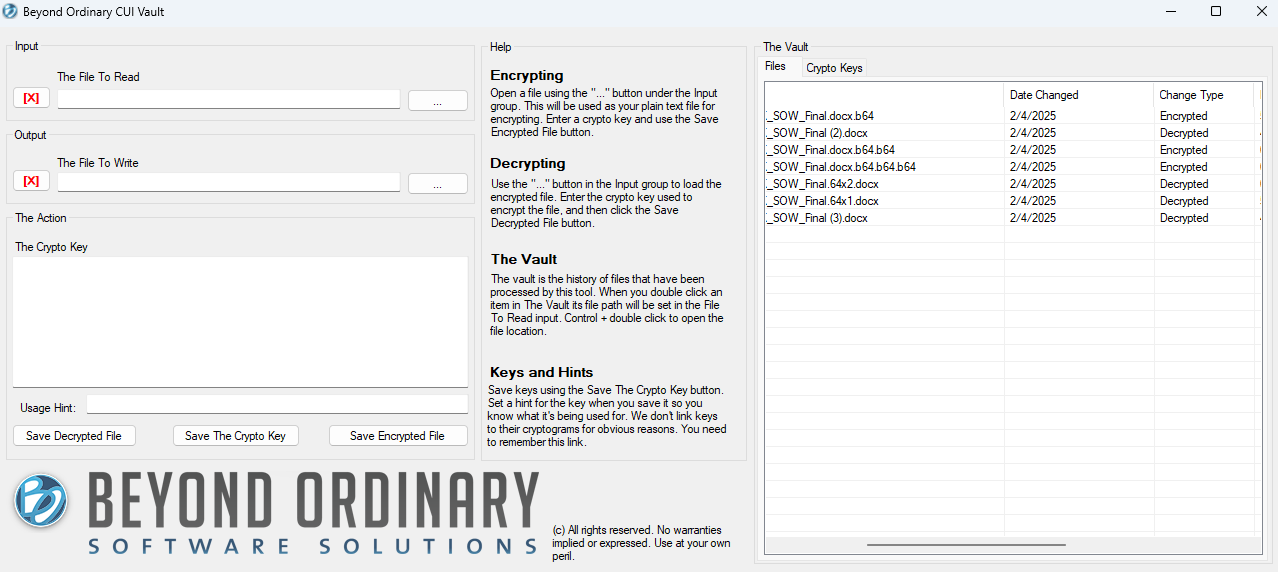Image resolution: width=1278 pixels, height=572 pixels.
Task: Focus the Crypto Key text area
Action: [240, 321]
